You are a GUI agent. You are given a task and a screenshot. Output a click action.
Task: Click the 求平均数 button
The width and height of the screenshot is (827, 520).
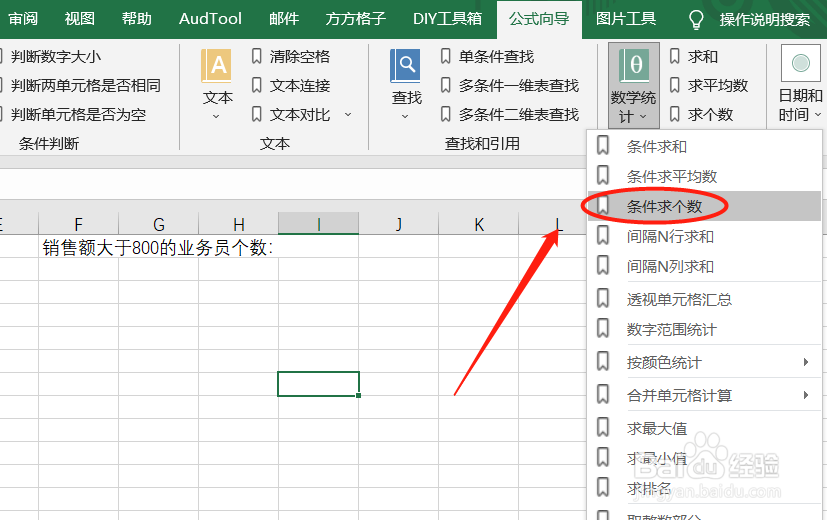click(x=709, y=85)
